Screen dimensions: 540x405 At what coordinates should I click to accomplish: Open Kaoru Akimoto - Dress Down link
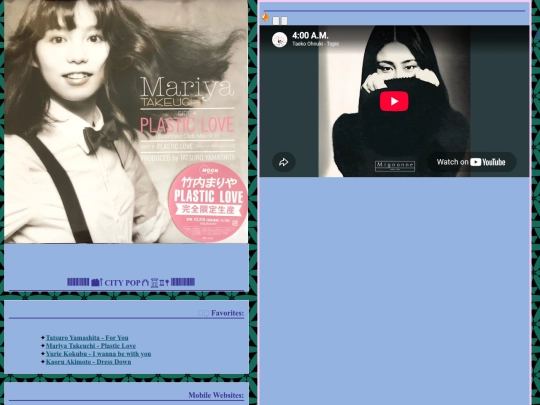point(89,362)
